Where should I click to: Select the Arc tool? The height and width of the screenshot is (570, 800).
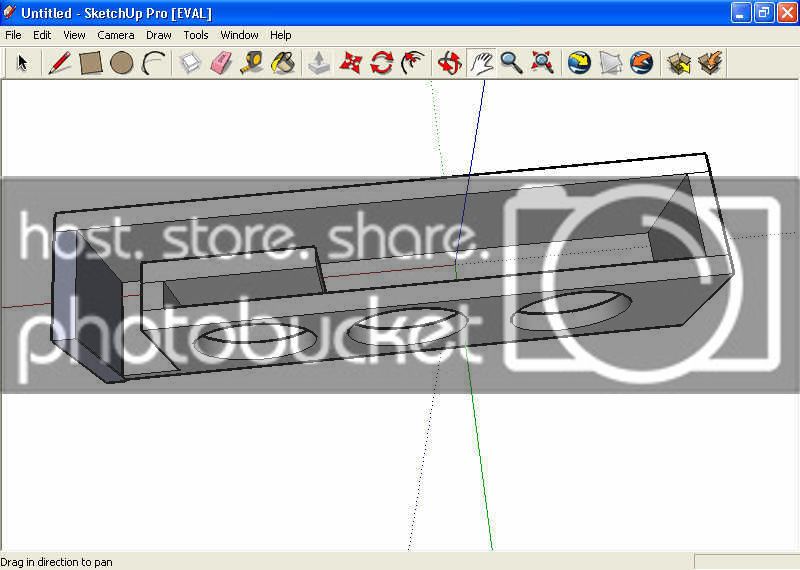coord(153,63)
